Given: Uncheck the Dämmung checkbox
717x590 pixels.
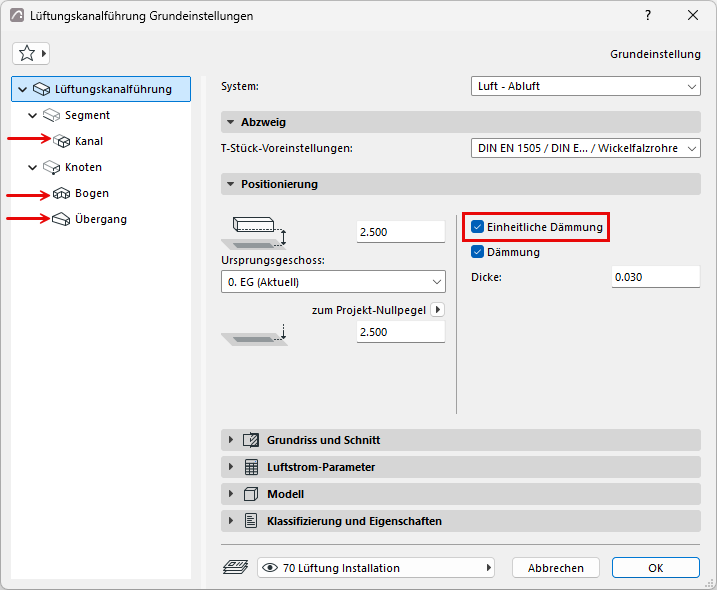Looking at the screenshot, I should tap(477, 252).
